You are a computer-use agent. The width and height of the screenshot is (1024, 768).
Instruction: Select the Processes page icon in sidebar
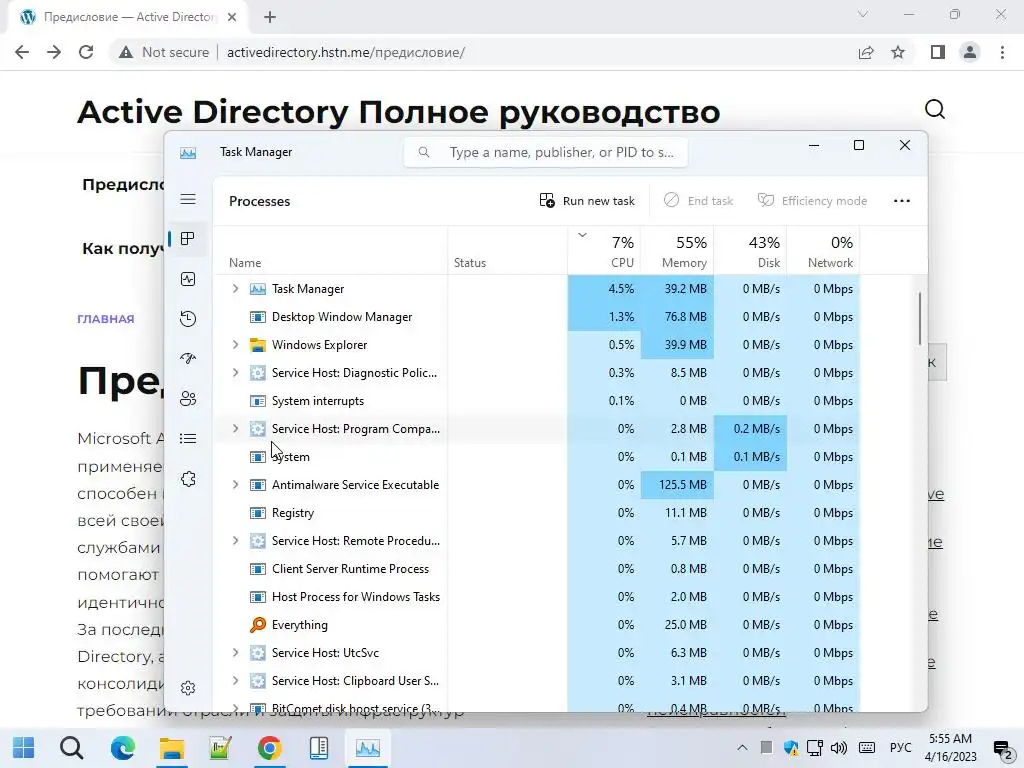(x=188, y=239)
